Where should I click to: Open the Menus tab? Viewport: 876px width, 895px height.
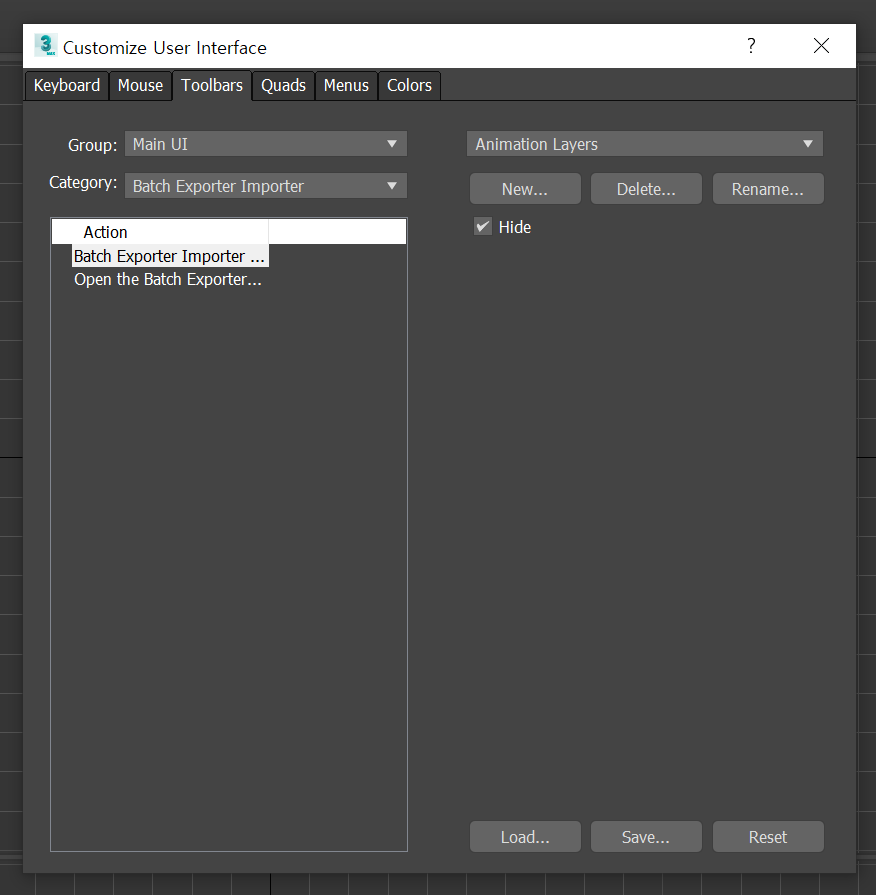pos(346,86)
